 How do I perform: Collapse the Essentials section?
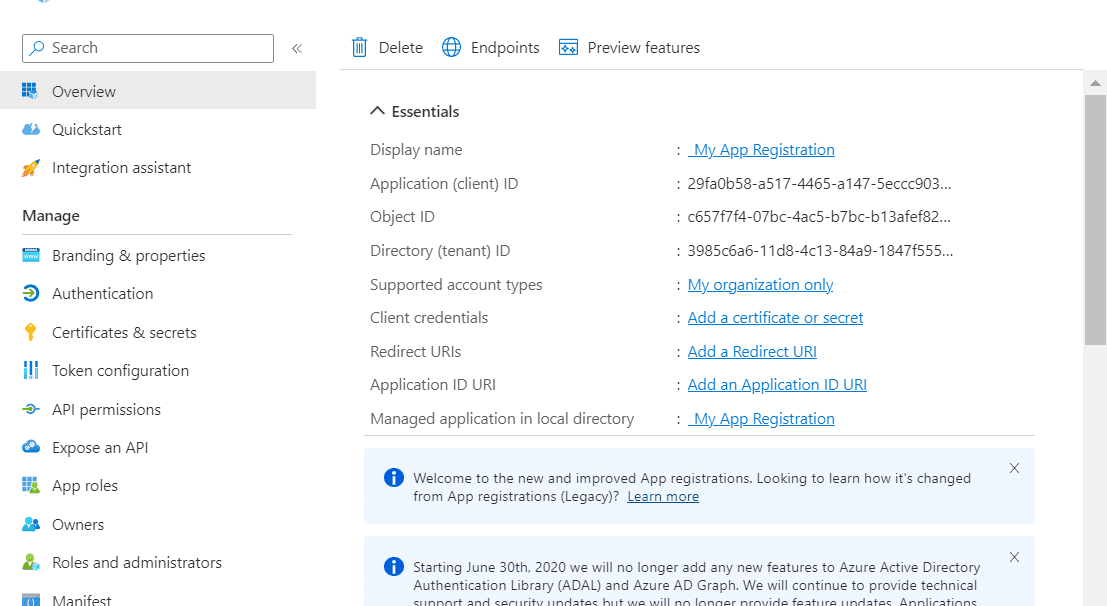(378, 111)
